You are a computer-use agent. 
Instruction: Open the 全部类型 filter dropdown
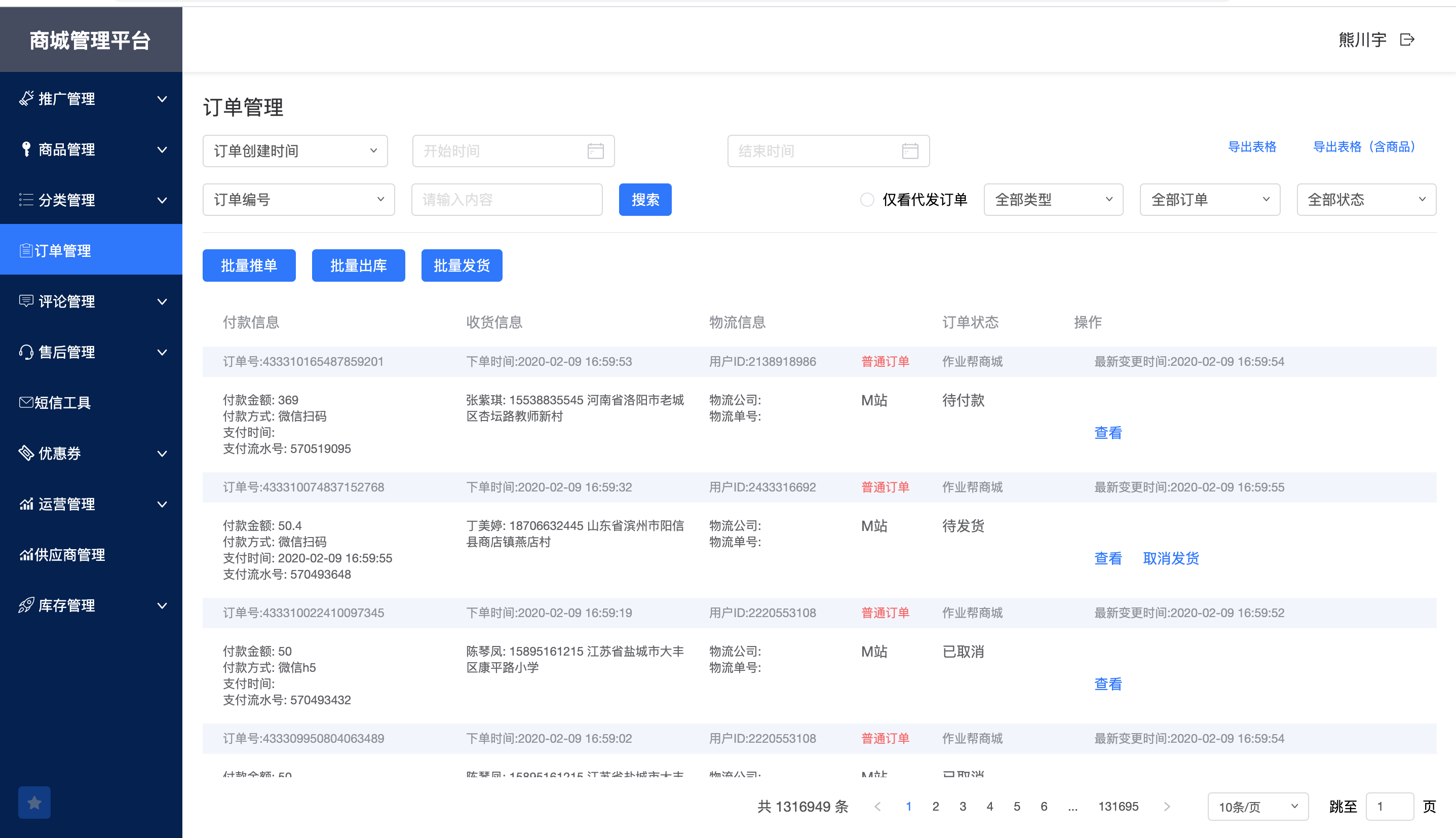[x=1053, y=200]
